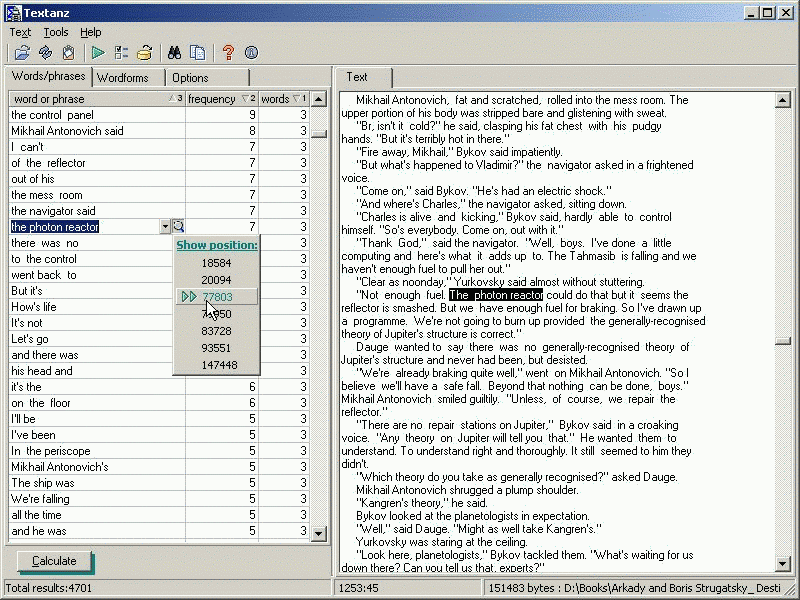Select the row 'the mess room'
The width and height of the screenshot is (800, 600).
pos(159,195)
